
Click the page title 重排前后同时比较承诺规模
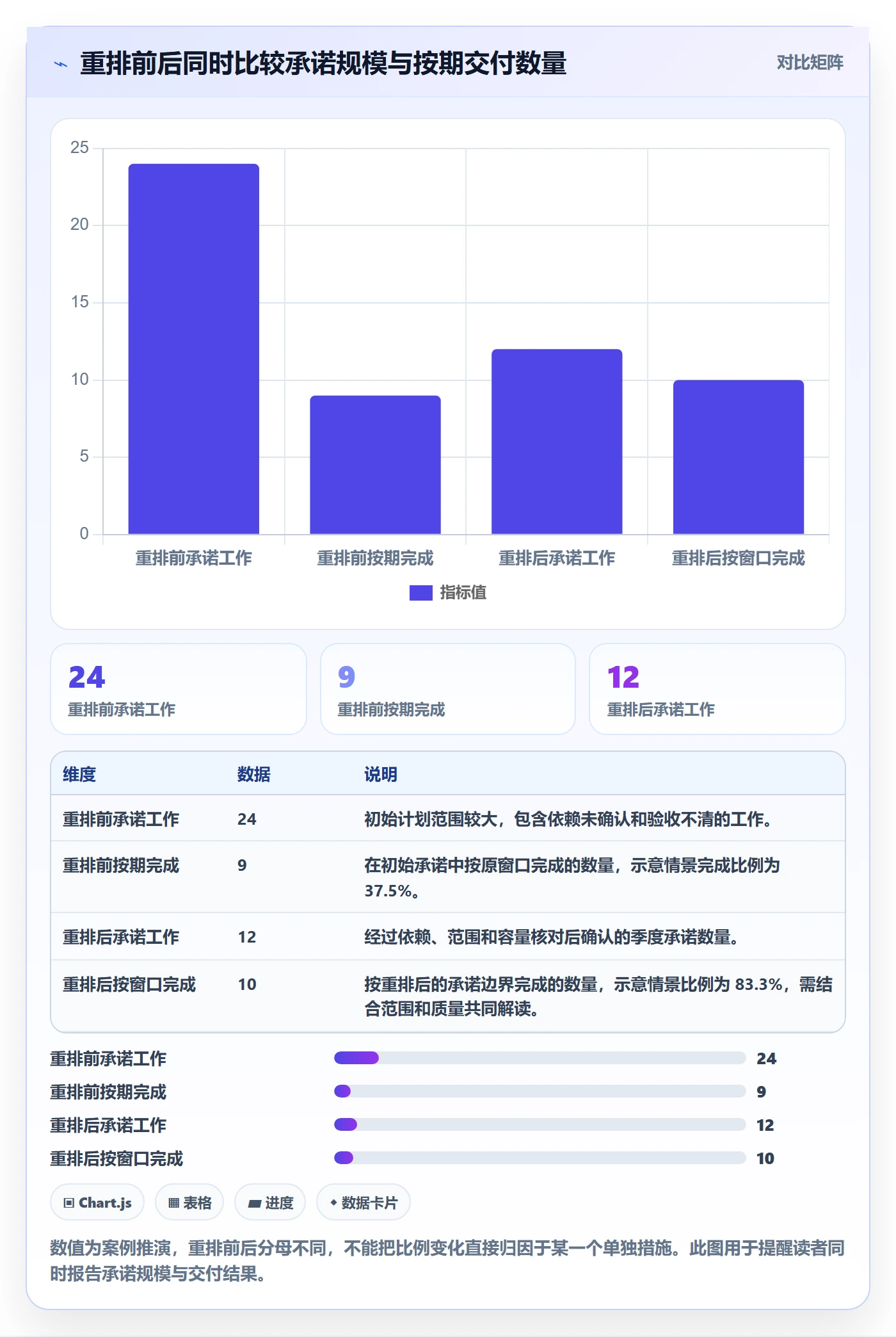pos(323,63)
